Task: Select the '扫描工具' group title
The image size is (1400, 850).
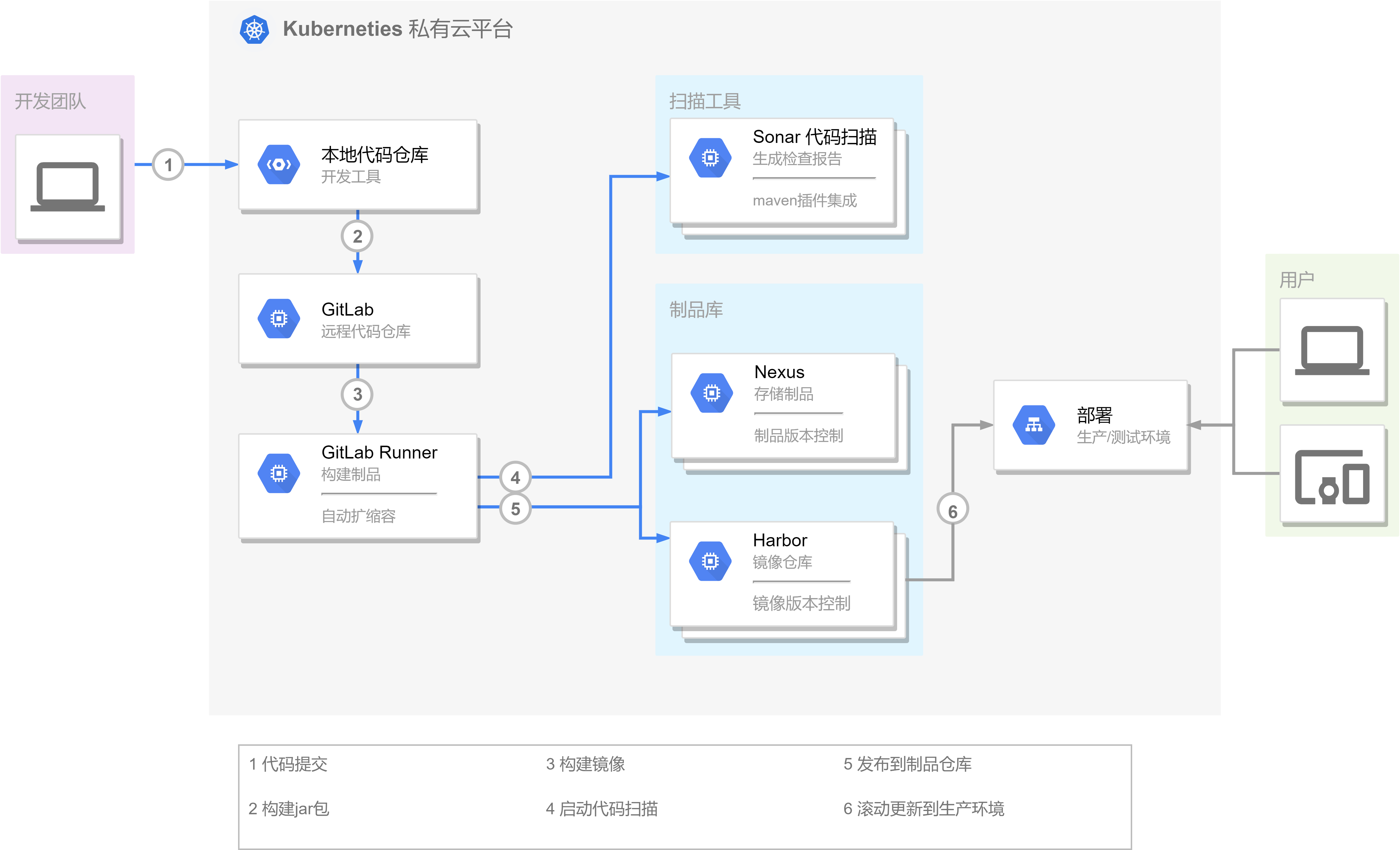Action: pos(705,101)
